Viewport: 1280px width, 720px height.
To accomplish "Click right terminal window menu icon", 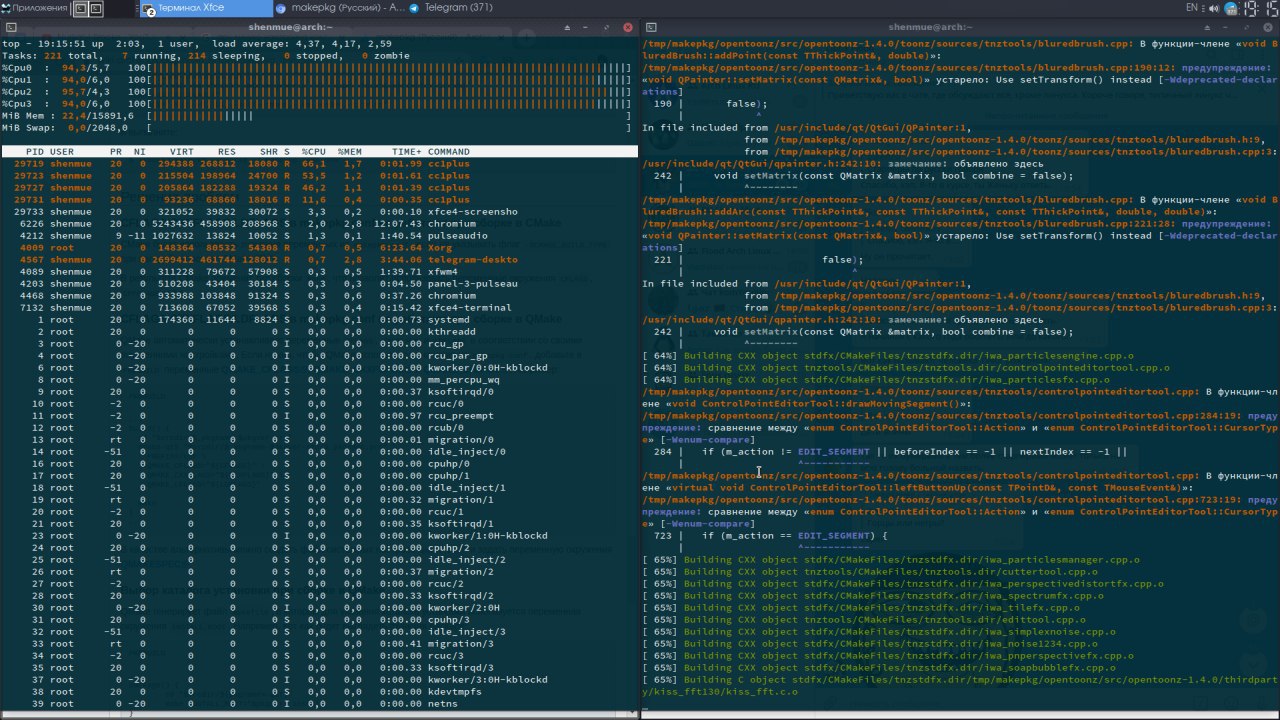I will [650, 27].
